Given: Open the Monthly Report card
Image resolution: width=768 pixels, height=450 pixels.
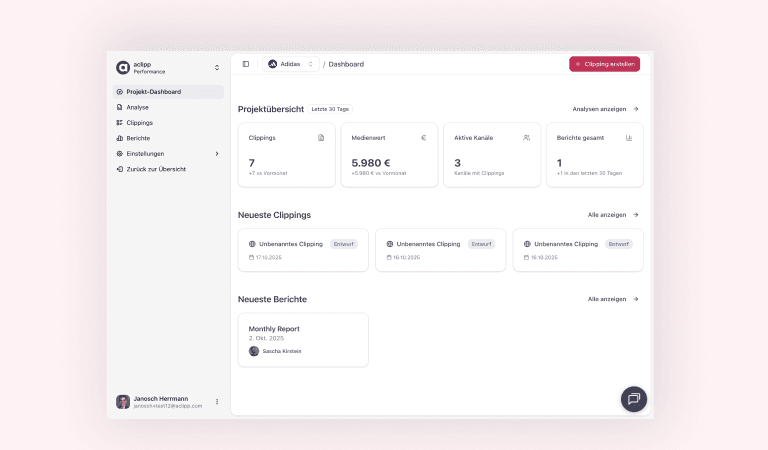Looking at the screenshot, I should (x=303, y=339).
